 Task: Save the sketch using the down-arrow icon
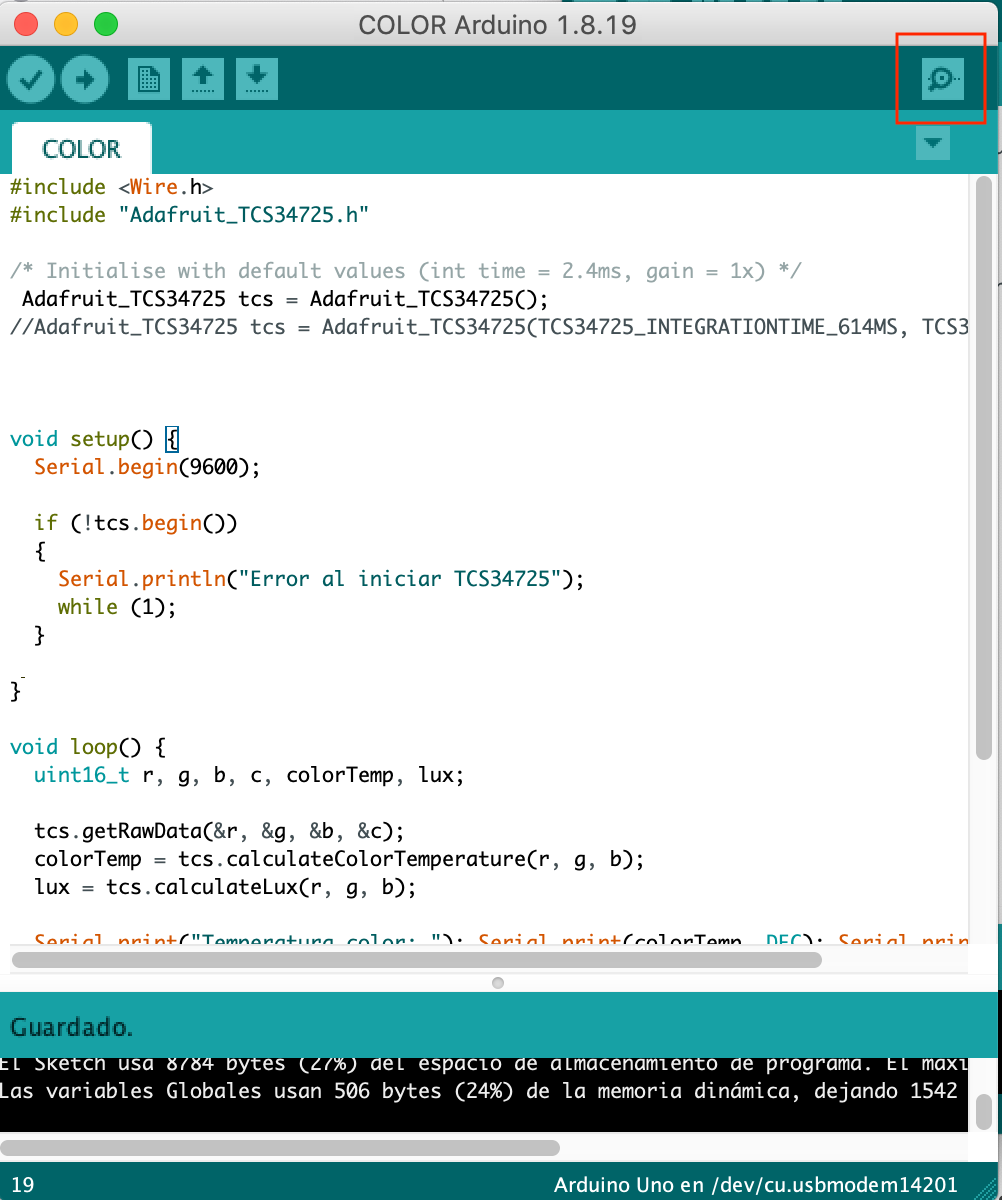pos(257,80)
